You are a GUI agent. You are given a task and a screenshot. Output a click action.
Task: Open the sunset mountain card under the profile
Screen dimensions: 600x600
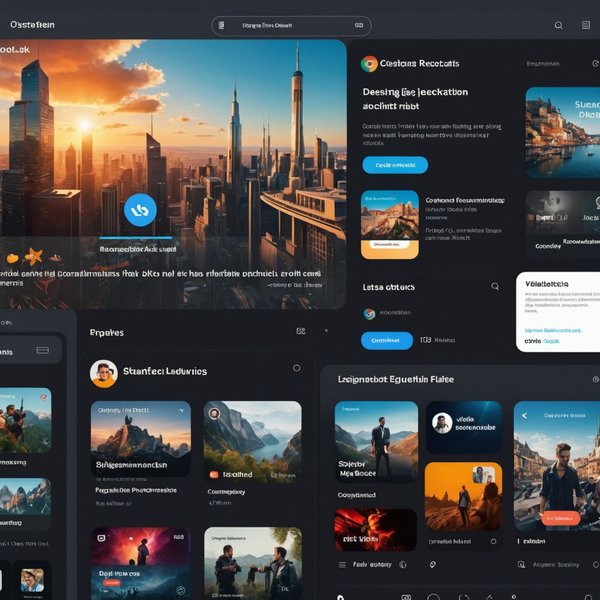tap(140, 439)
